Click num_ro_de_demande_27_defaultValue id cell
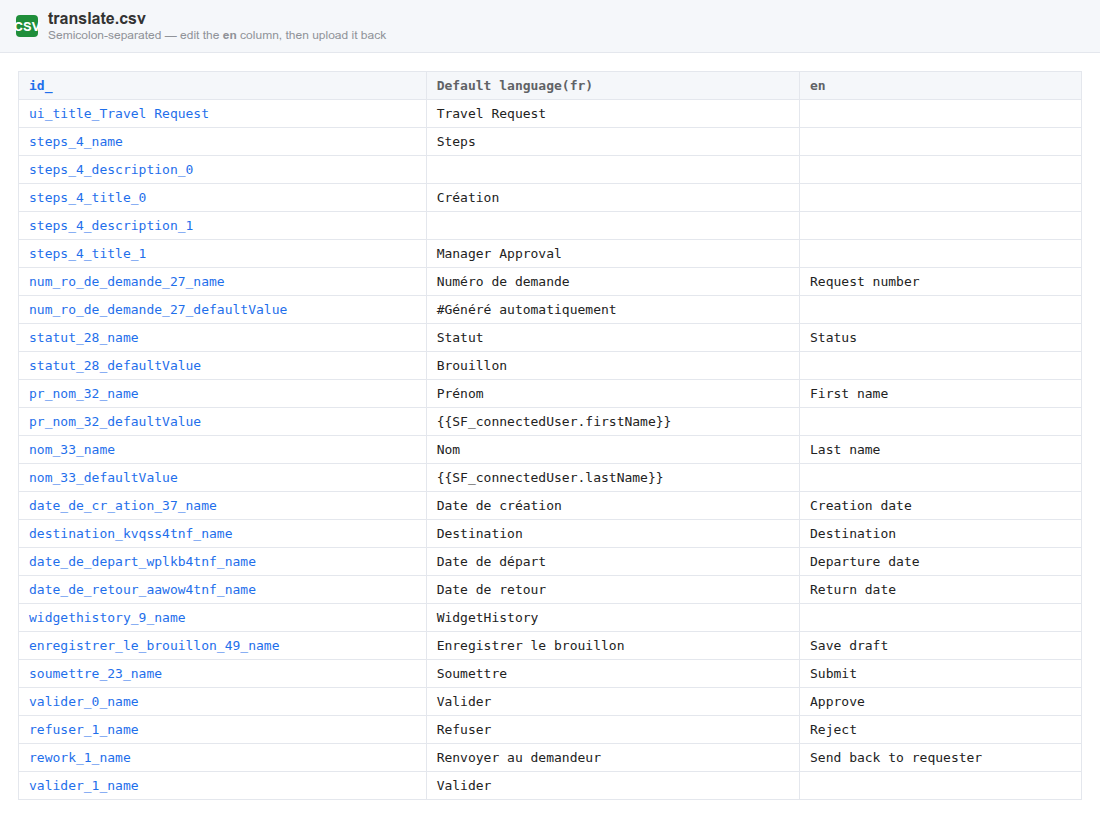 coord(222,310)
